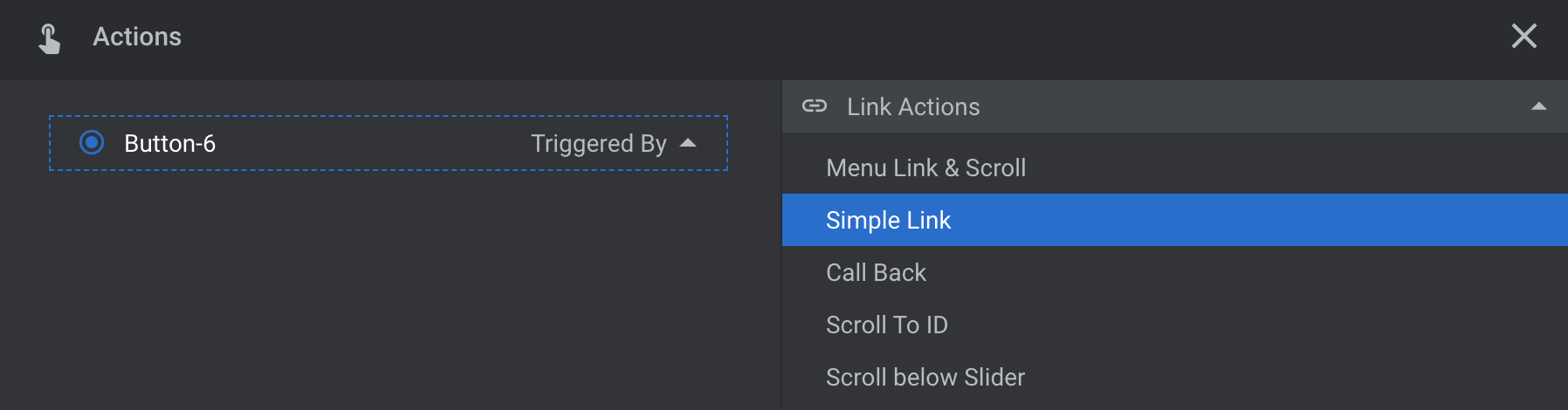Click the Link Actions section title
1568x410 pixels.
tap(913, 106)
